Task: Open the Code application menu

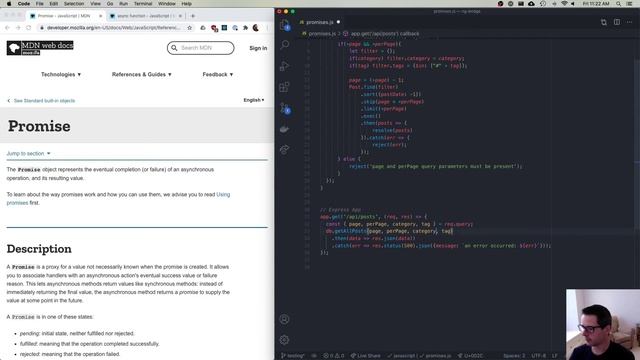Action: [x=24, y=4]
